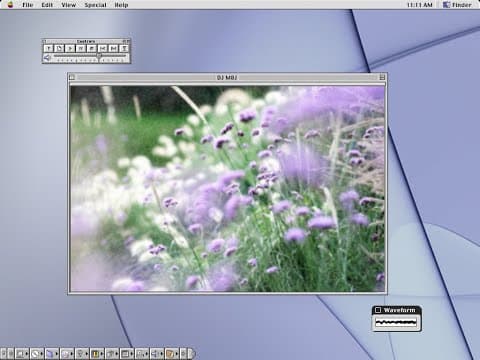Click the waveform display in Waveform palette
Viewport: 480px width, 360px height.
tap(396, 323)
